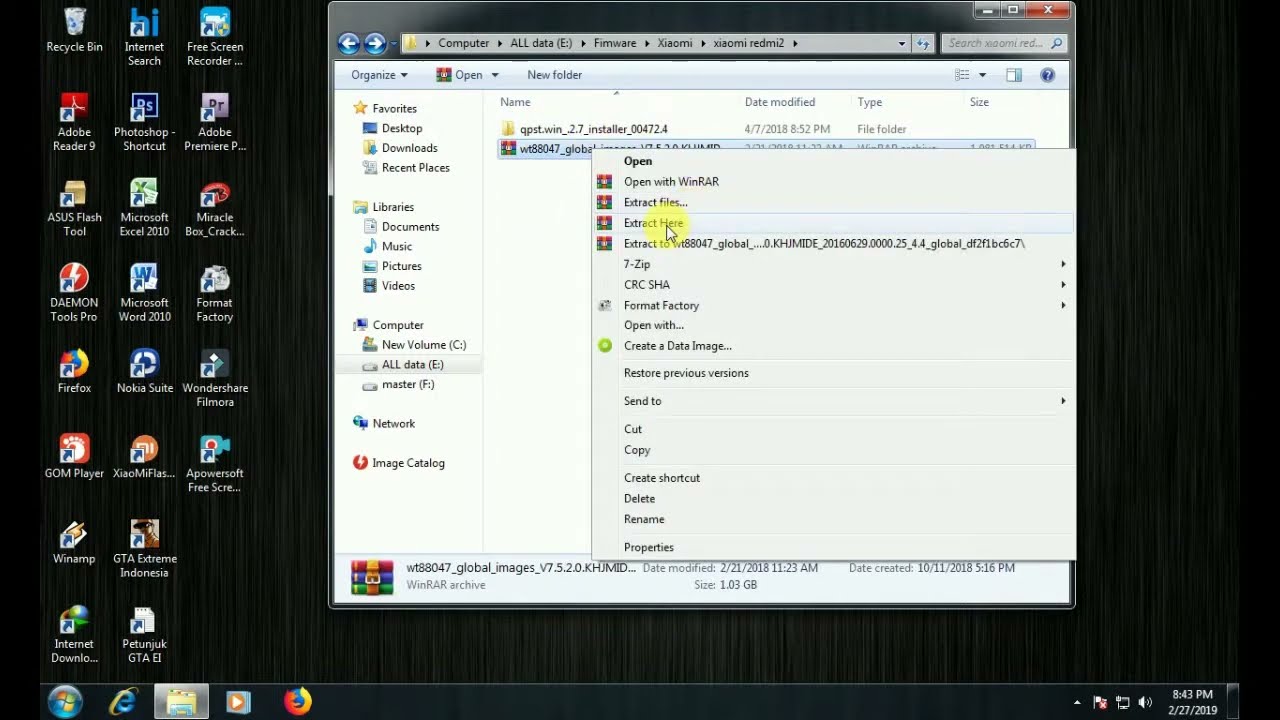The image size is (1280, 720).
Task: Launch Free Screen Recorder desktop shortcut
Action: pyautogui.click(x=214, y=38)
